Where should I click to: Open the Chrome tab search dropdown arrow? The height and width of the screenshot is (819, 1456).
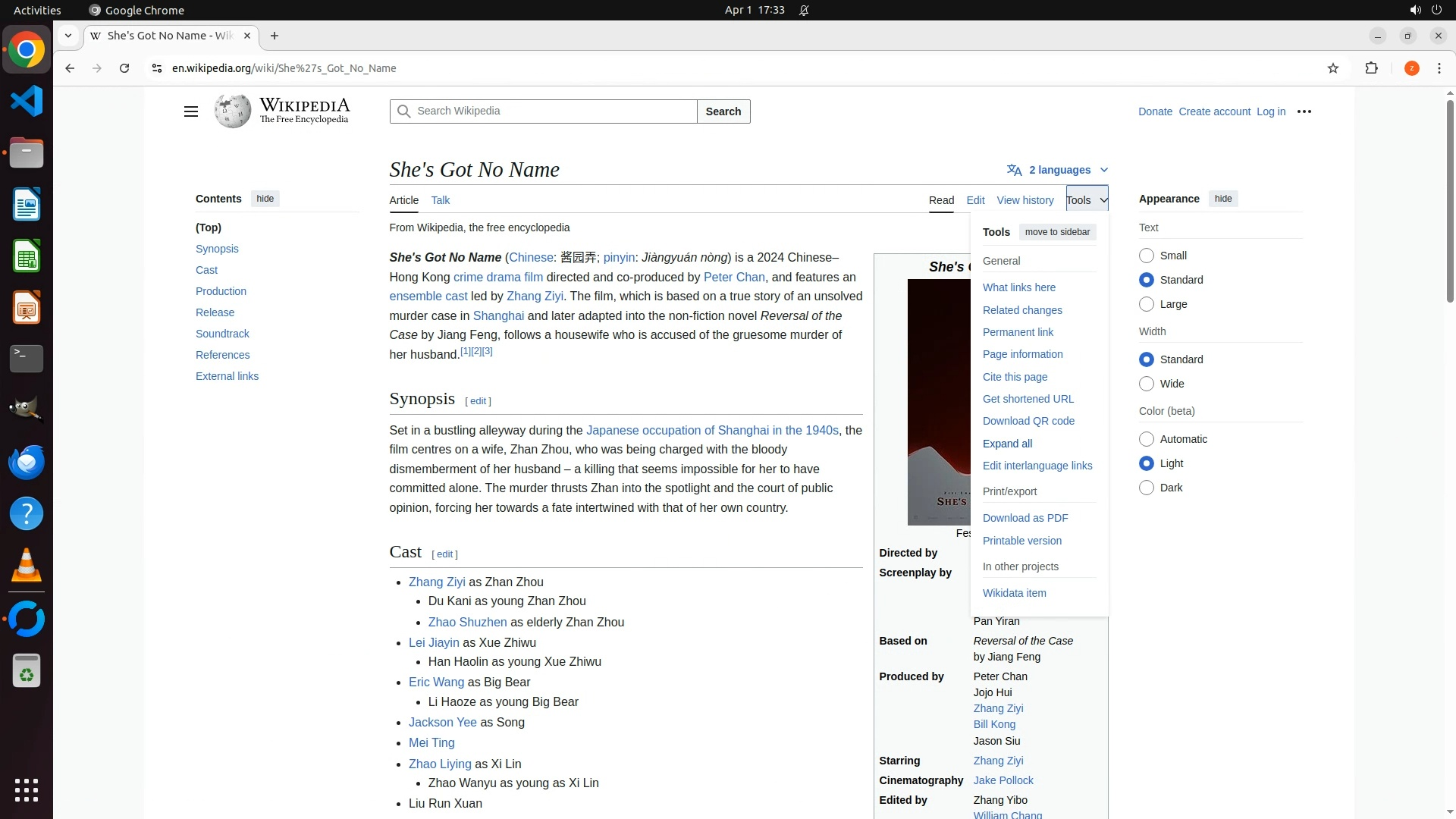coord(68,36)
